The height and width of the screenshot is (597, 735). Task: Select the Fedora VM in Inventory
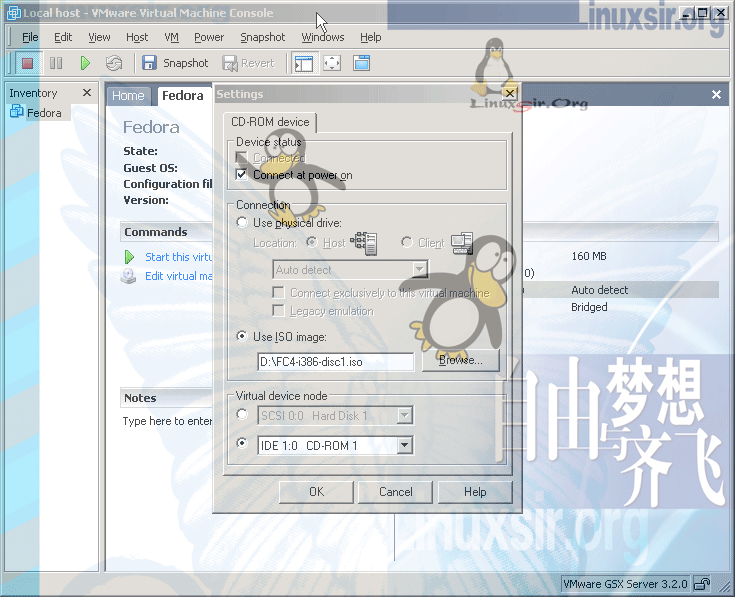(36, 112)
